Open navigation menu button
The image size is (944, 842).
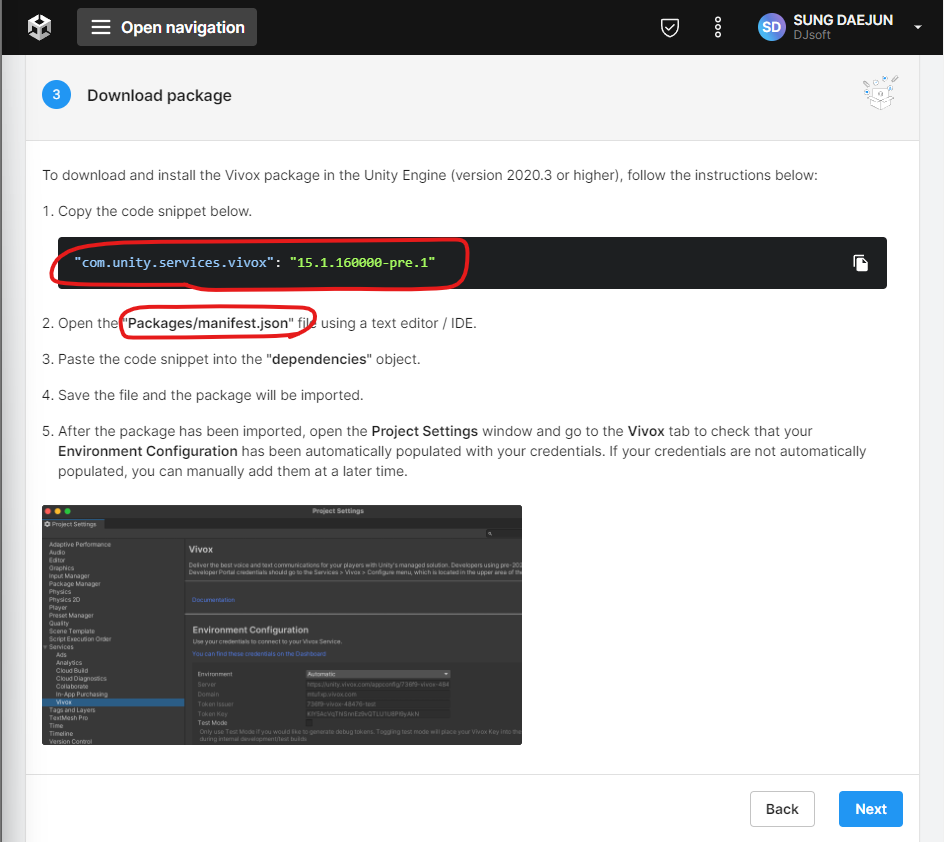(x=167, y=27)
